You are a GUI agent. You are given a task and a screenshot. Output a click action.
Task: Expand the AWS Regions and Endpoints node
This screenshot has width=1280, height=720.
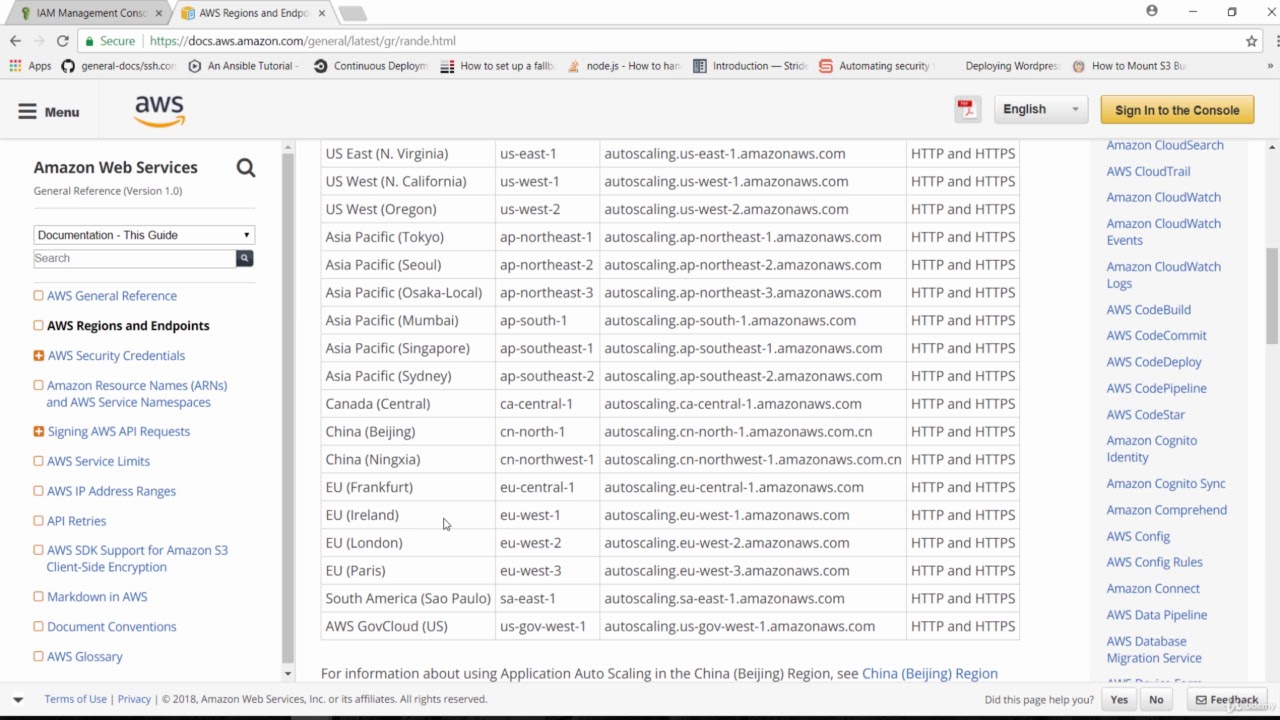click(38, 325)
